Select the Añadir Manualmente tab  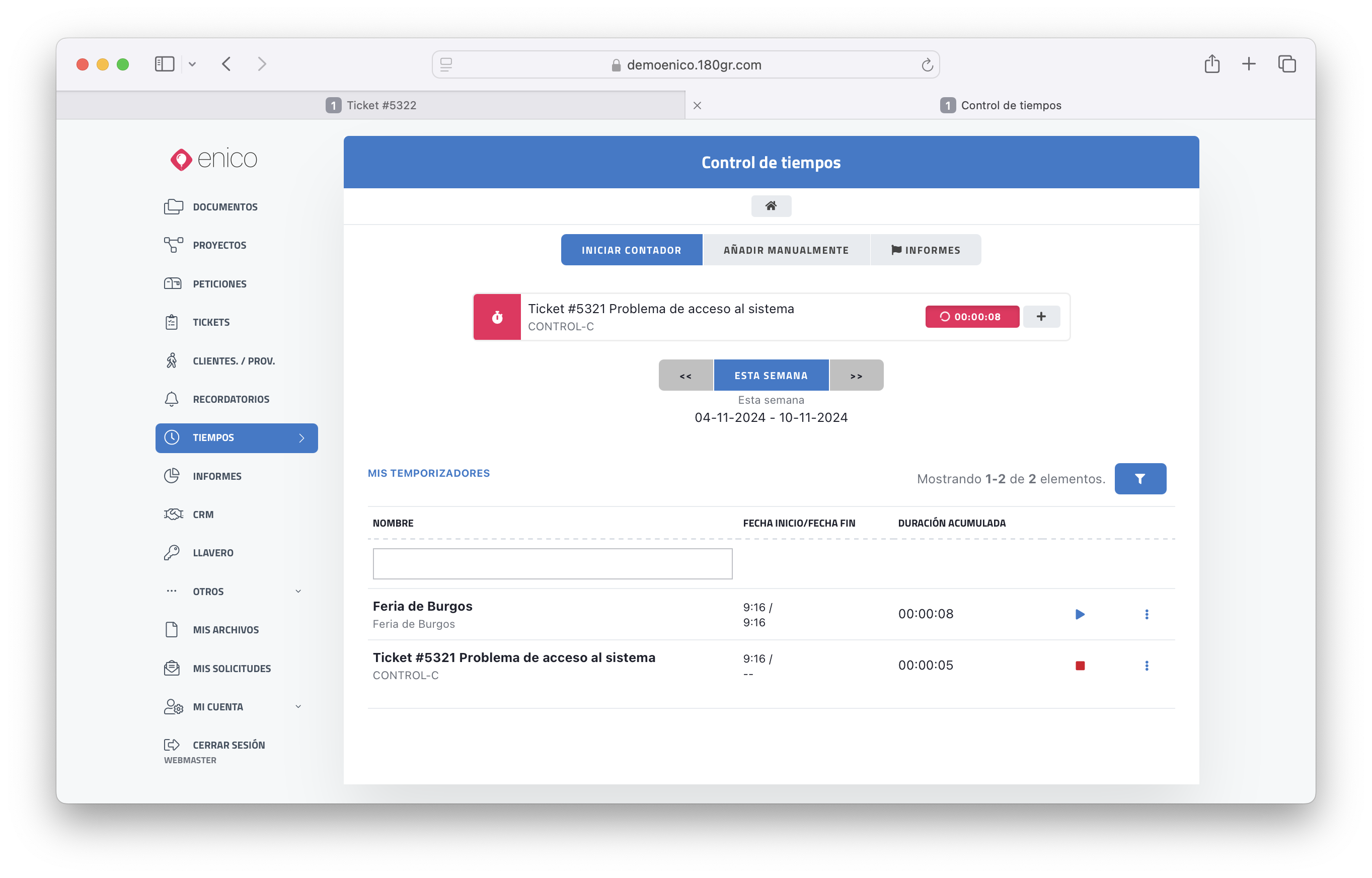pos(786,250)
